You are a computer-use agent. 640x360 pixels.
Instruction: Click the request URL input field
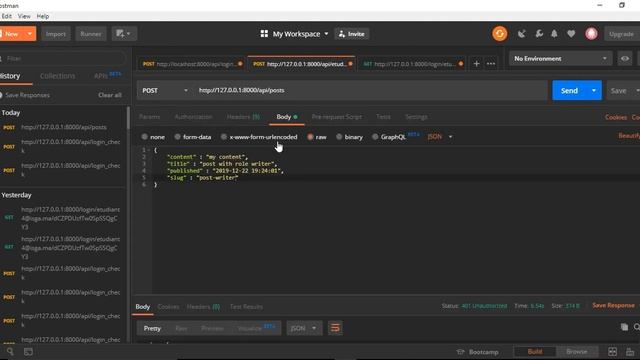[370, 91]
